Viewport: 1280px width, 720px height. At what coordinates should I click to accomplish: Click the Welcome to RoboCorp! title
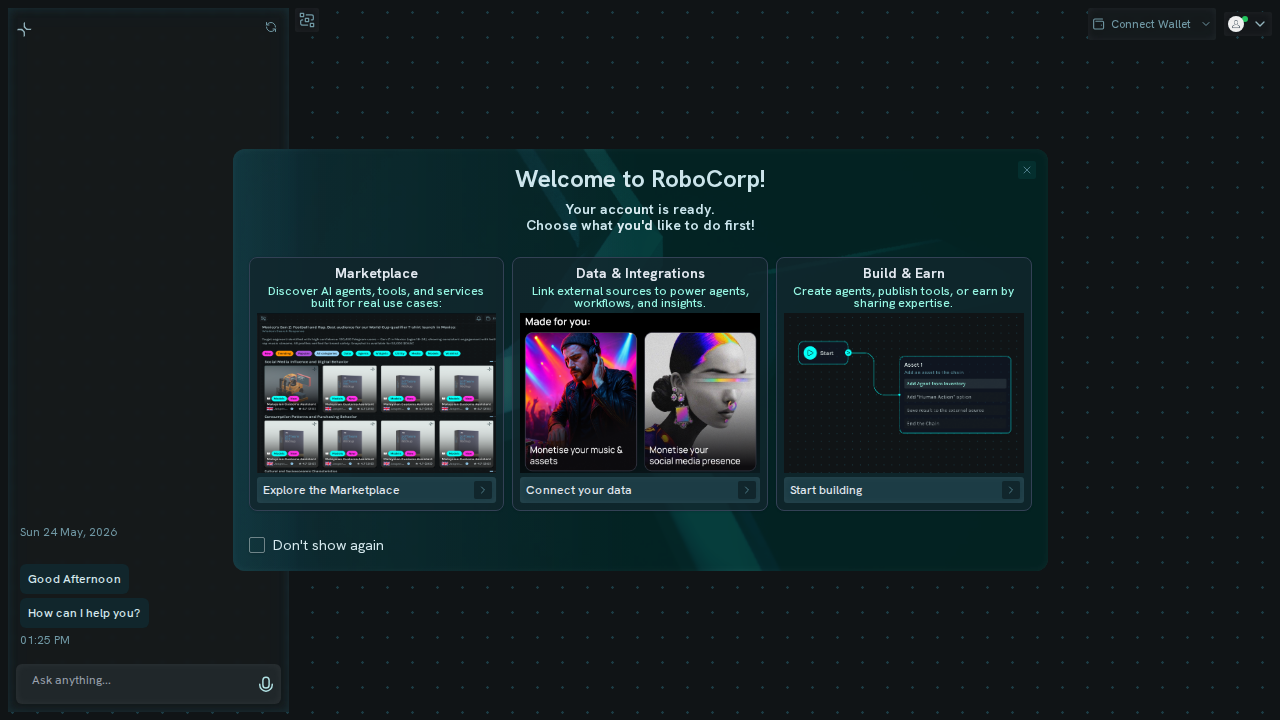pos(640,179)
